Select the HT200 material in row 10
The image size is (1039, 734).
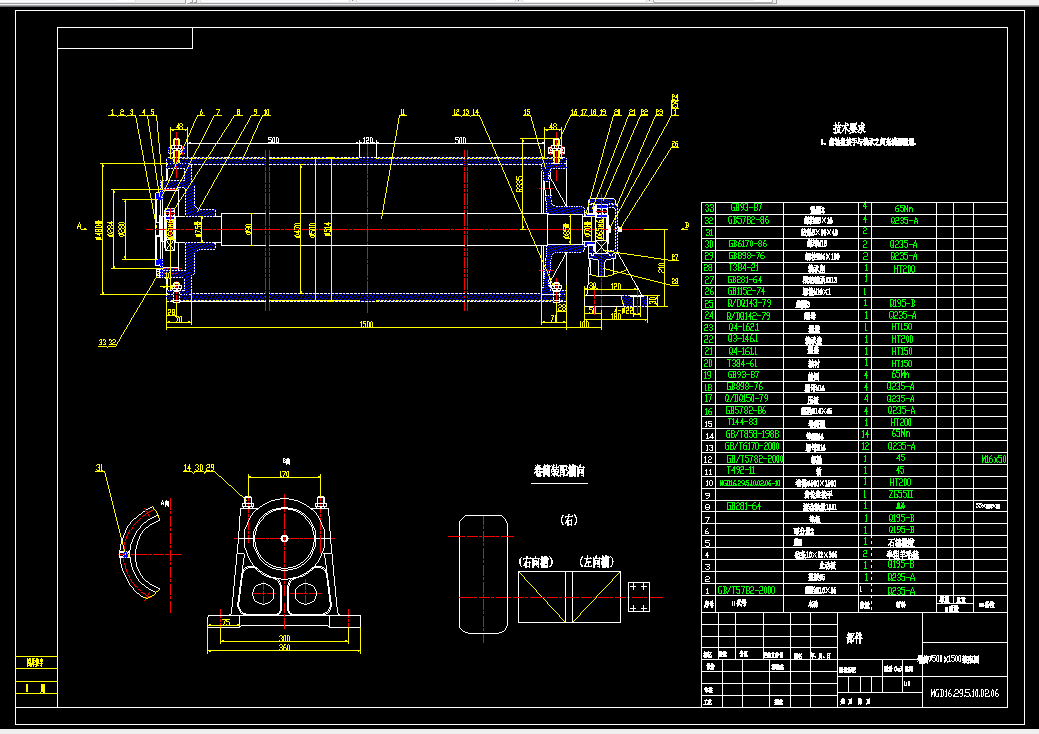pos(901,482)
